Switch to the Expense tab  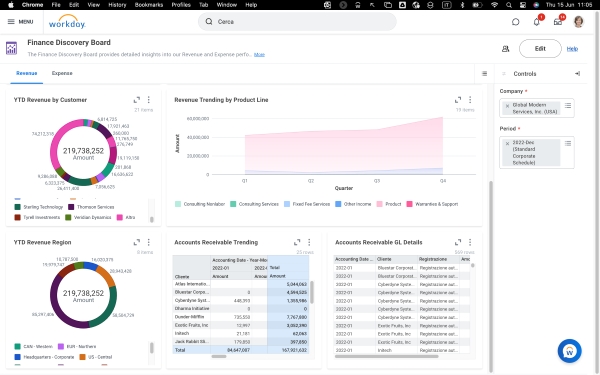(62, 73)
